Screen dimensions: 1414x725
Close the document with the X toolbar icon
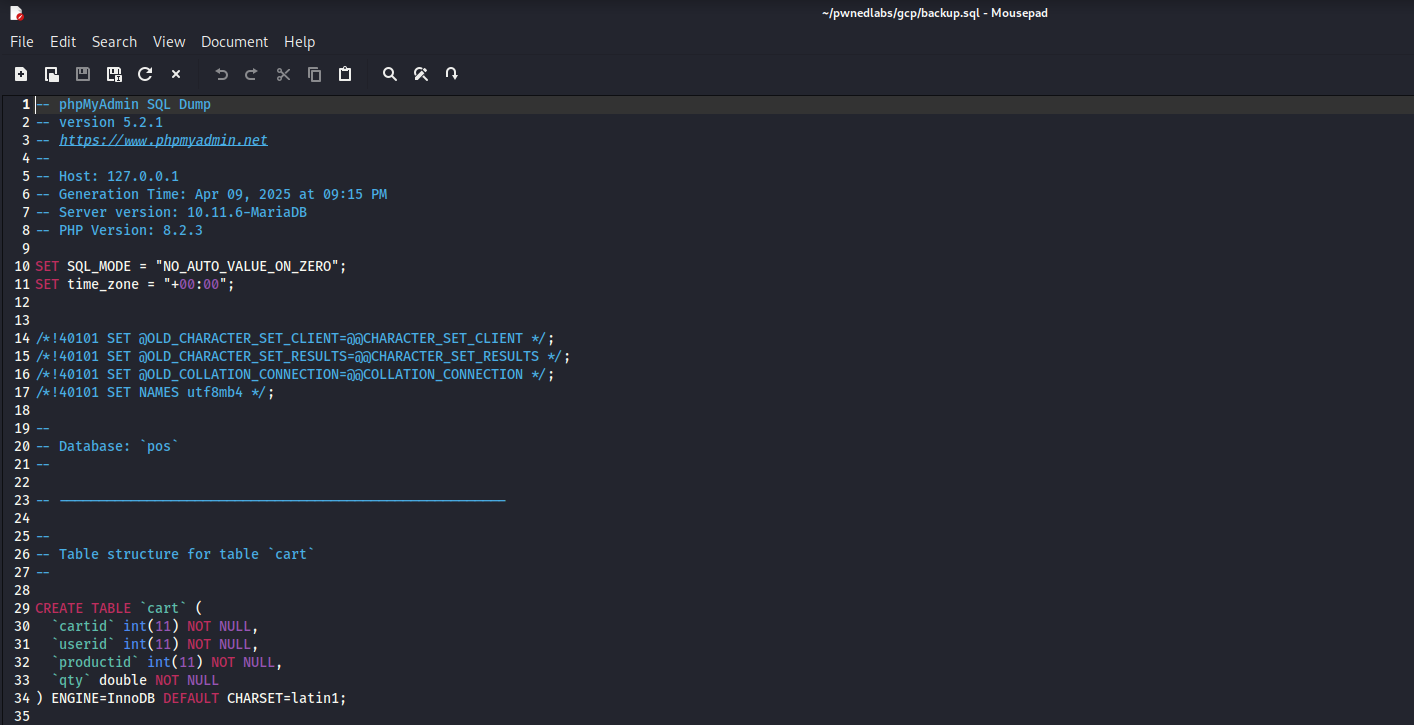[176, 74]
